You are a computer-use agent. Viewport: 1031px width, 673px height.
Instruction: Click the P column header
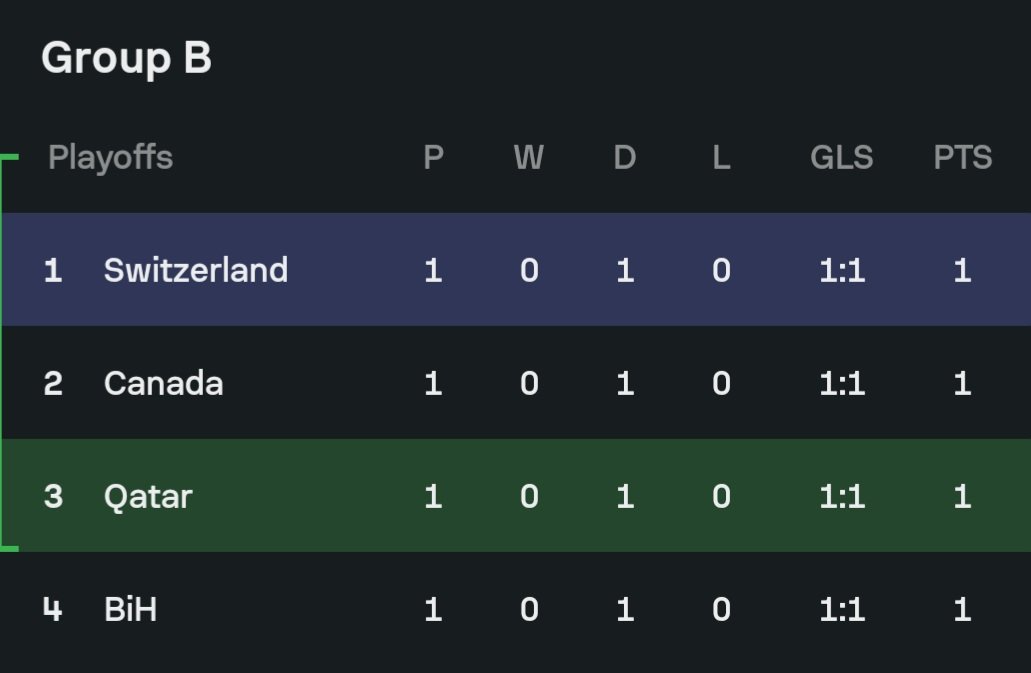click(x=433, y=158)
